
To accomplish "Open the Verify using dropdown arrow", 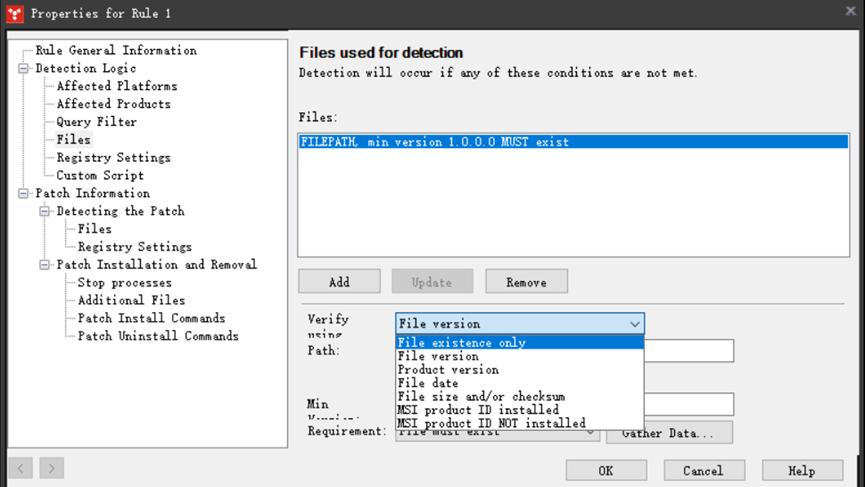I will [x=634, y=324].
